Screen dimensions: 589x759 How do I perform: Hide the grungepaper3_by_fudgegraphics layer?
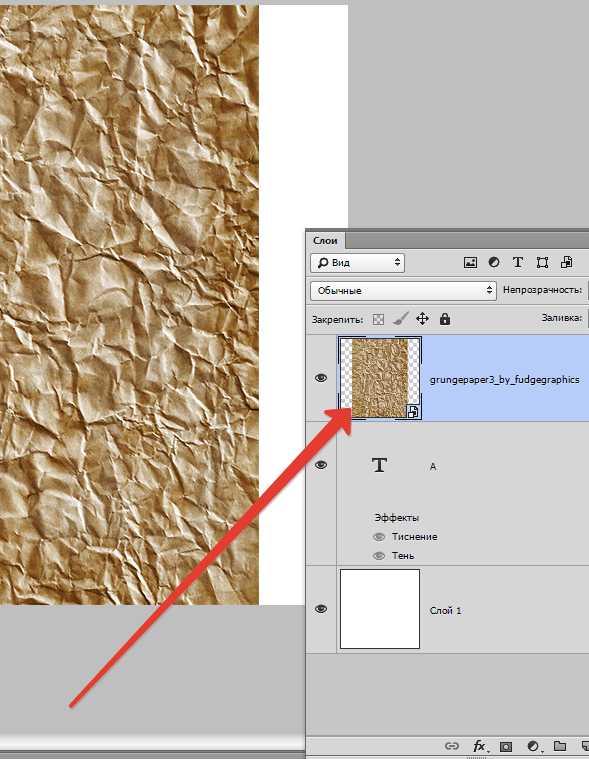point(321,378)
